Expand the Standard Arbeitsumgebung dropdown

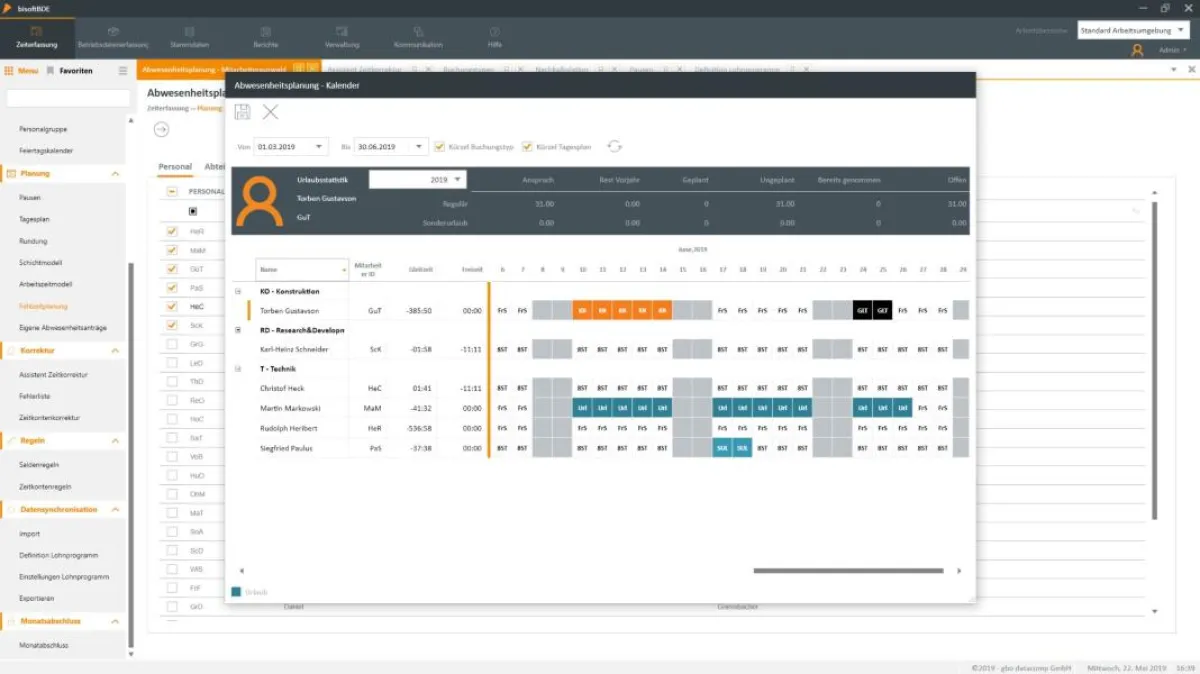pyautogui.click(x=1181, y=30)
